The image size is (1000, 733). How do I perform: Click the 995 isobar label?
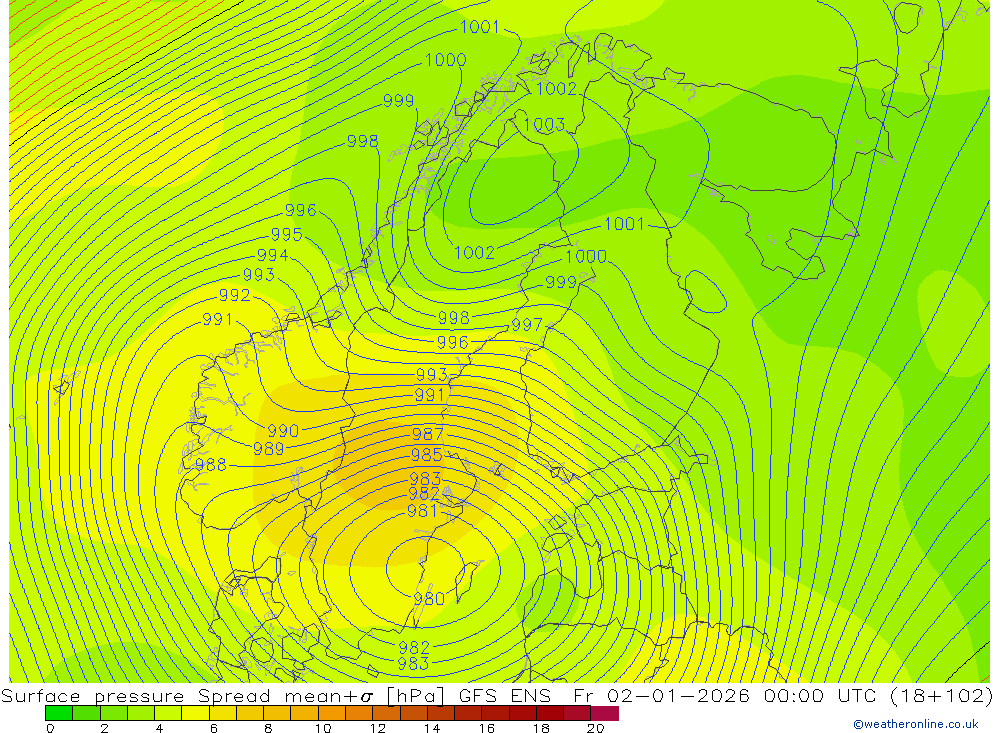(286, 234)
